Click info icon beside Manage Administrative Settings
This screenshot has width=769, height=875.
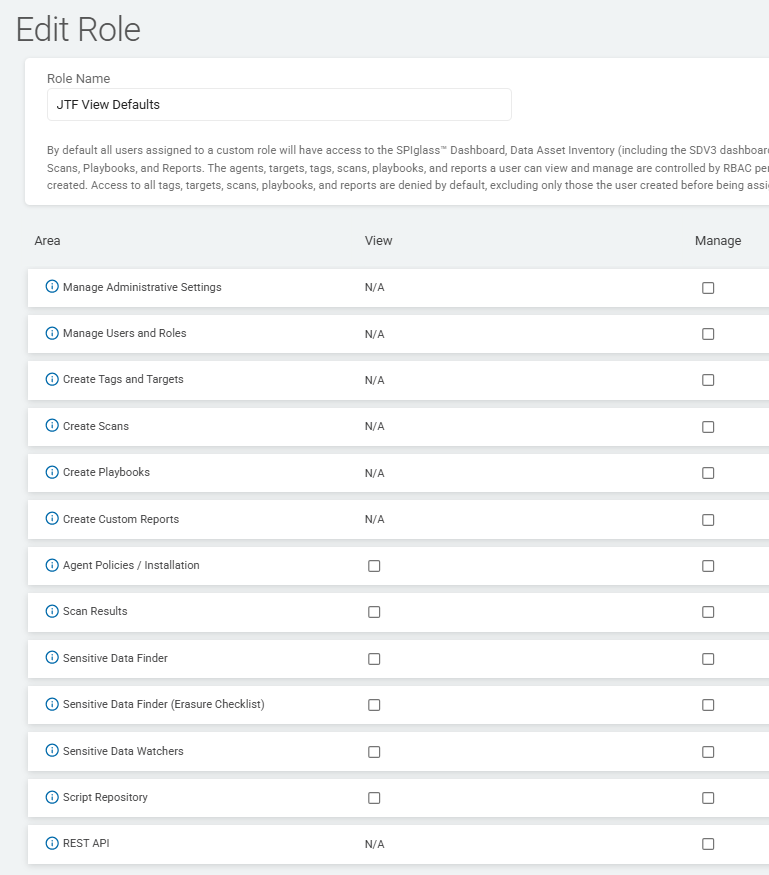point(53,287)
